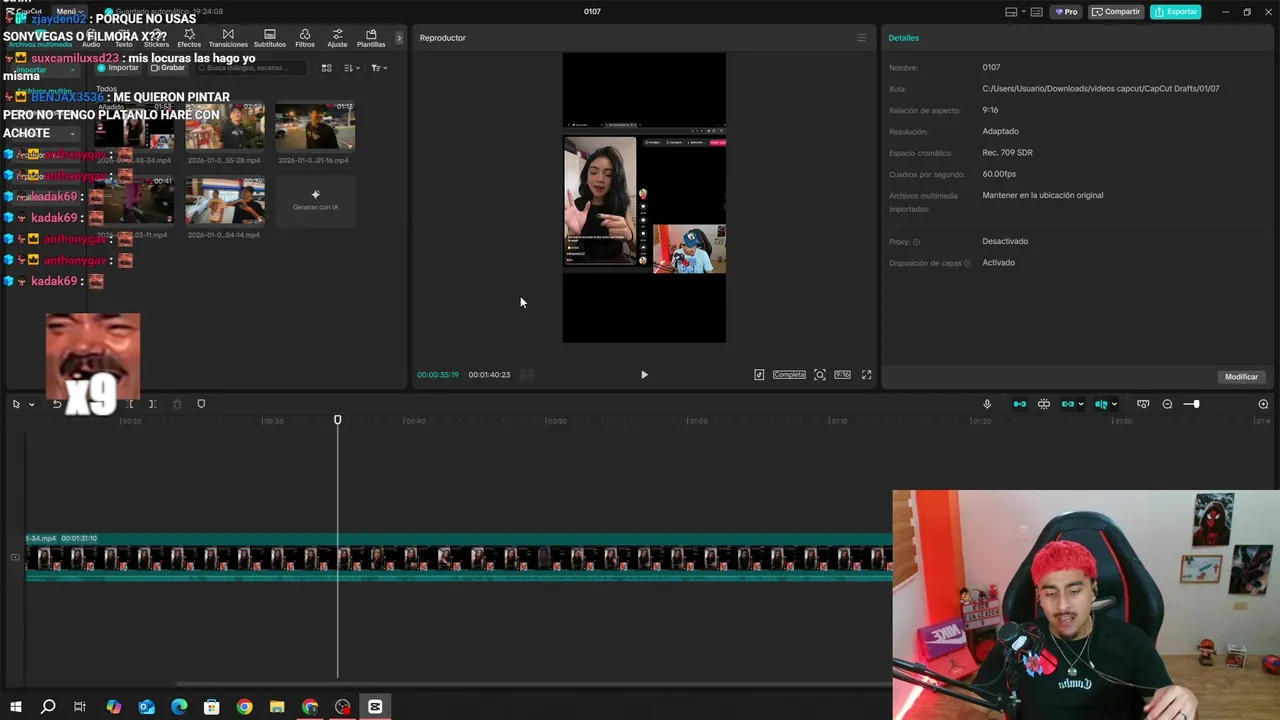Click the Mantener en la ubicación original value
This screenshot has width=1280, height=720.
[1043, 195]
